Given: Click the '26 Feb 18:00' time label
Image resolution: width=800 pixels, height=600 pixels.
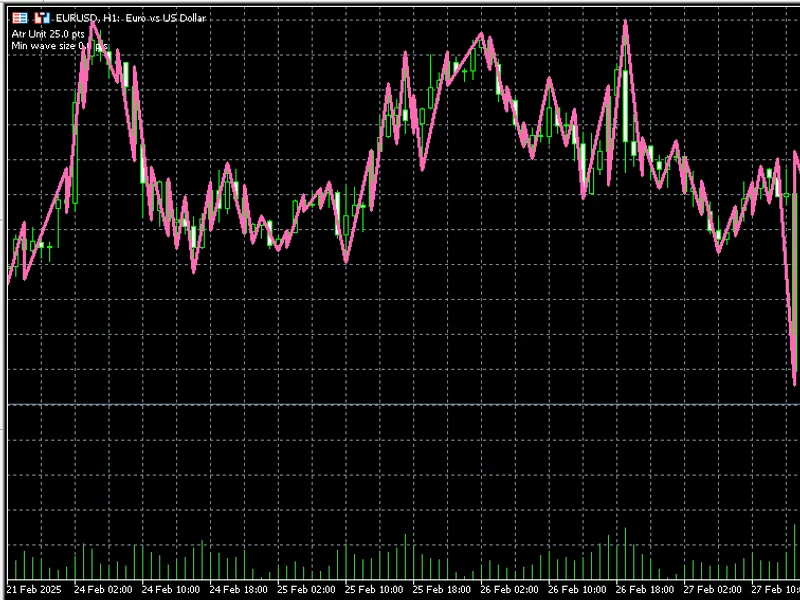Looking at the screenshot, I should [645, 589].
